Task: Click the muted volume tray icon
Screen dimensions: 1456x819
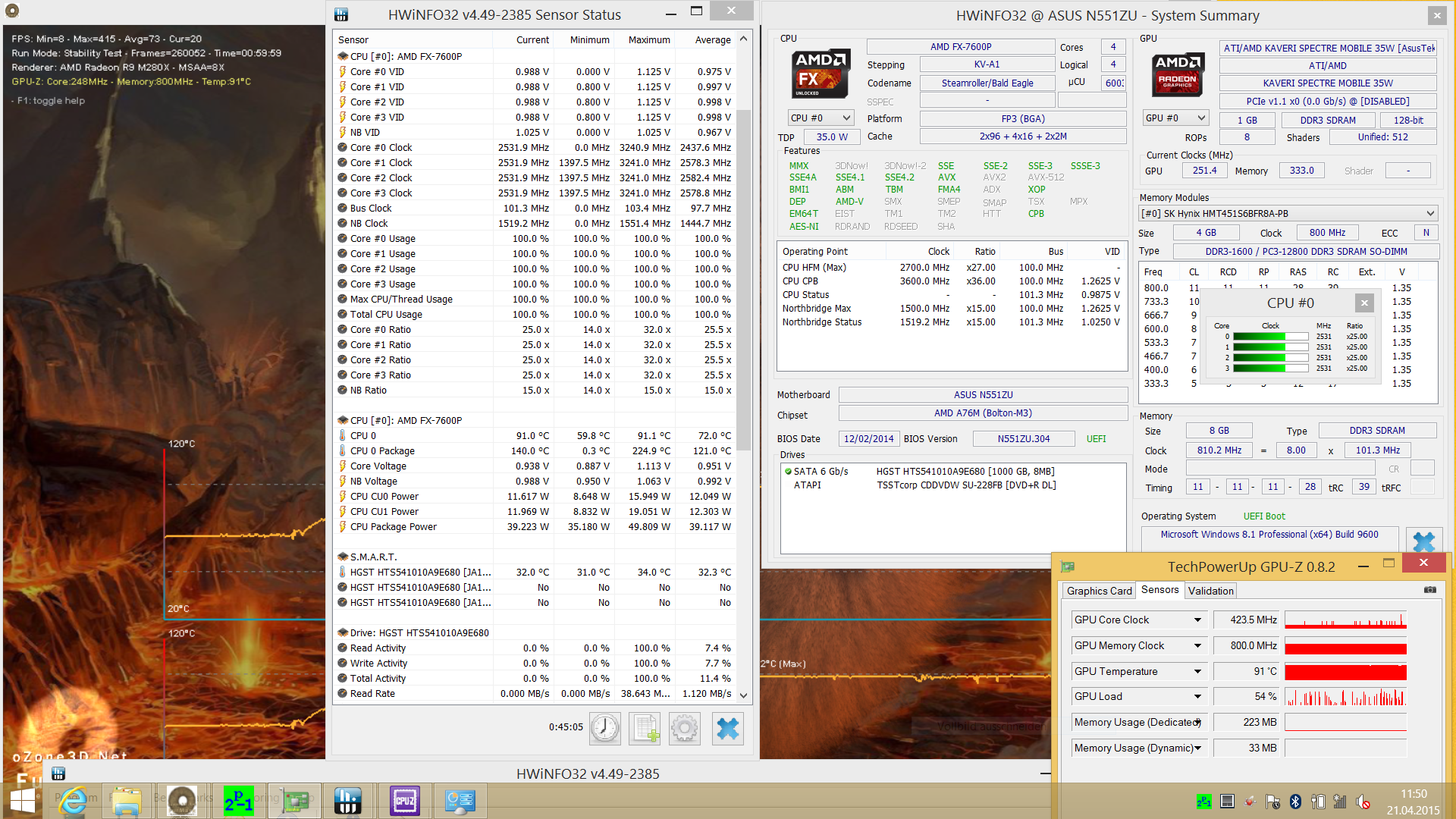Action: [x=1363, y=802]
